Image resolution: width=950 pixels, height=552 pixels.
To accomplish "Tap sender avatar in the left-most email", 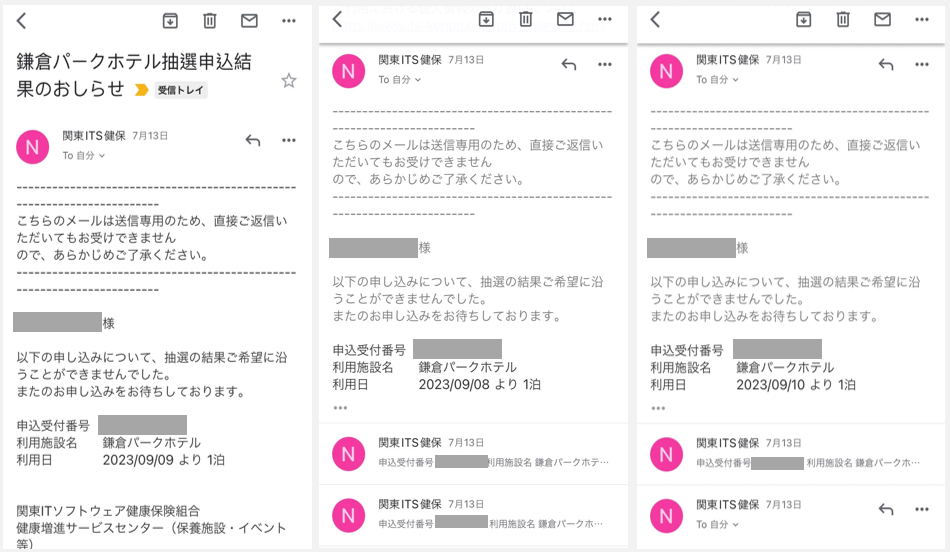I will click(33, 146).
